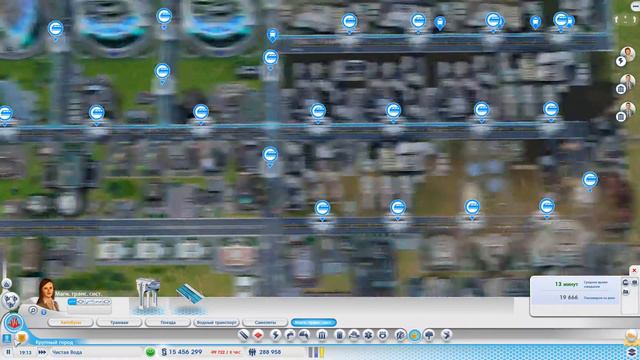Viewport: 640px width, 360px height.
Task: Open the Government buildings menu icon
Action: tap(322, 335)
